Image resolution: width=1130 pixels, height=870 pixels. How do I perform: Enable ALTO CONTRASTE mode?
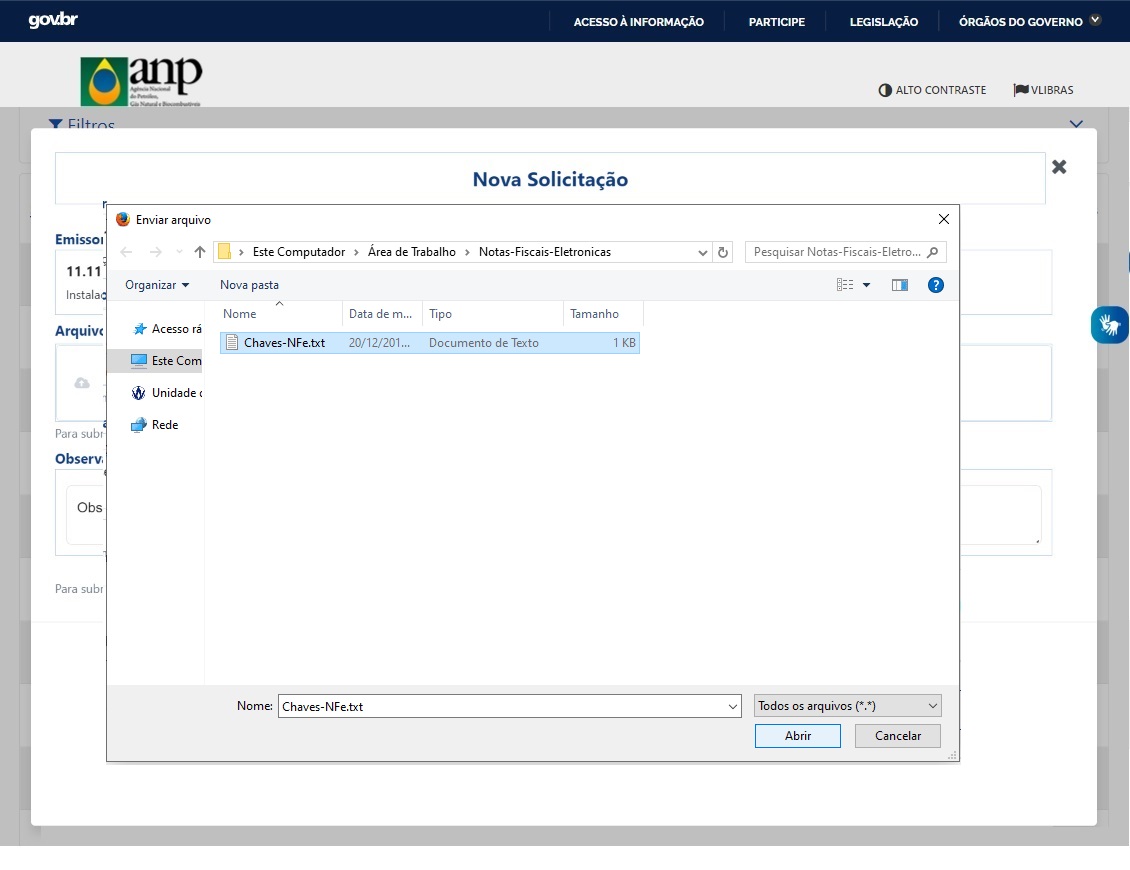pos(932,90)
